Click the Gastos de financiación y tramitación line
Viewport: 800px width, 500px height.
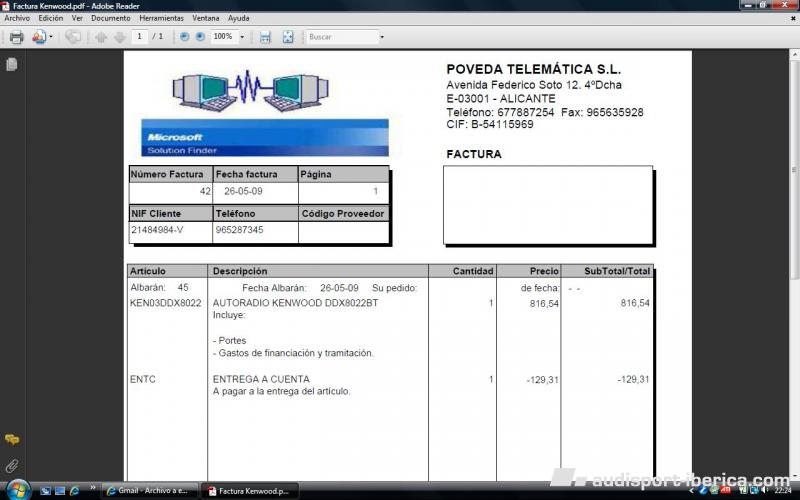(293, 353)
